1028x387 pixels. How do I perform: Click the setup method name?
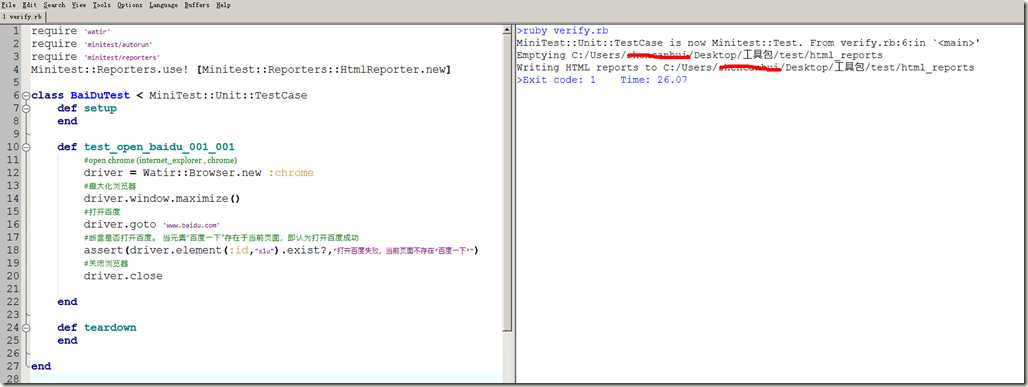coord(100,109)
